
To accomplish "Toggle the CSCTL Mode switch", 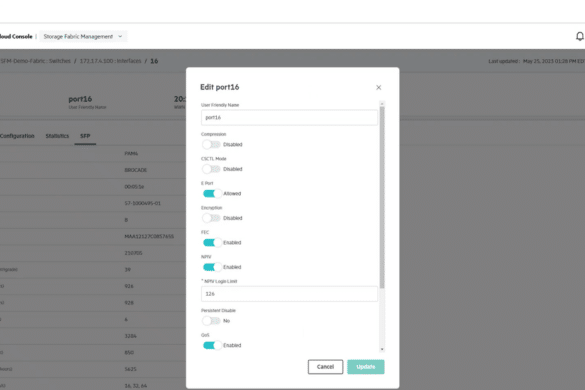I will coord(211,169).
